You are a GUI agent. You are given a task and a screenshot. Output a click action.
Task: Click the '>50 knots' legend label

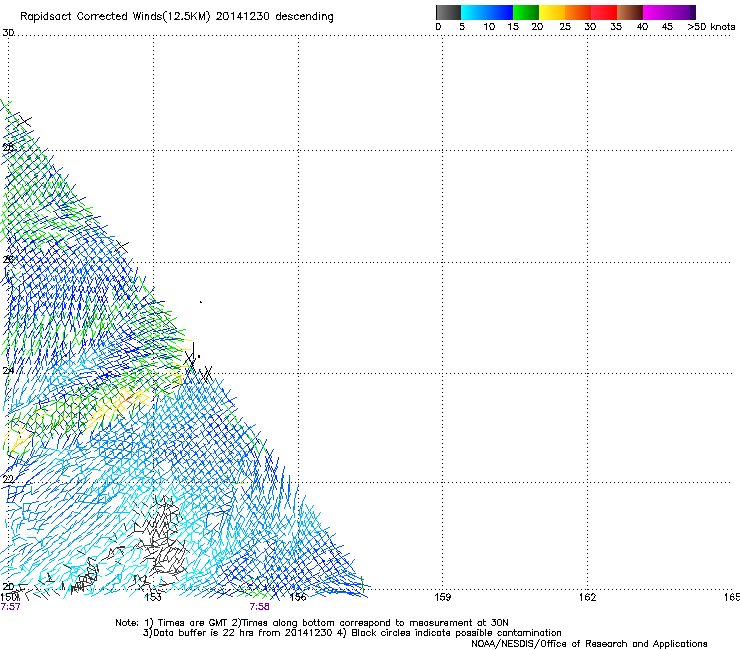[x=711, y=27]
